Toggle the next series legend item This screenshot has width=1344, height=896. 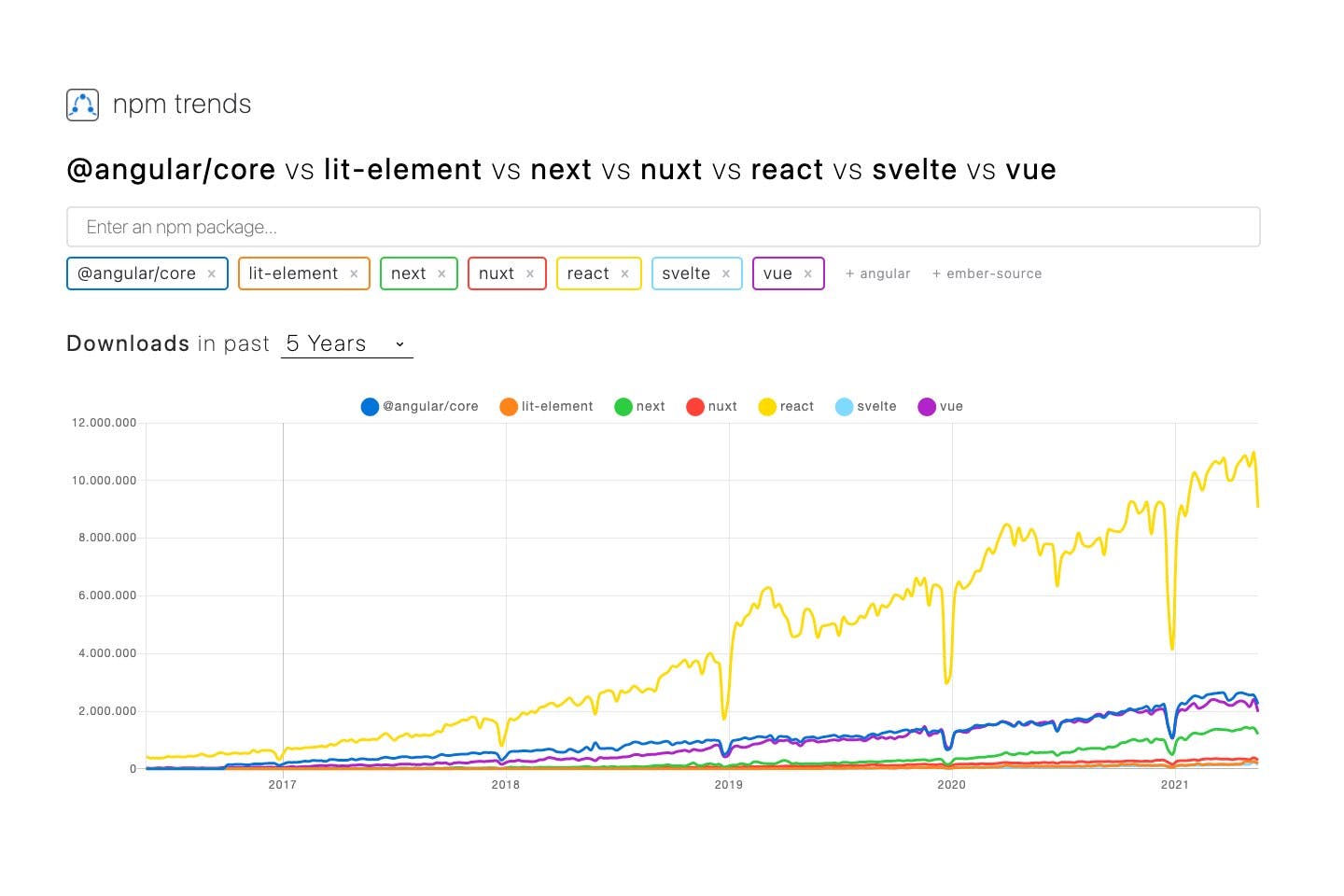640,407
